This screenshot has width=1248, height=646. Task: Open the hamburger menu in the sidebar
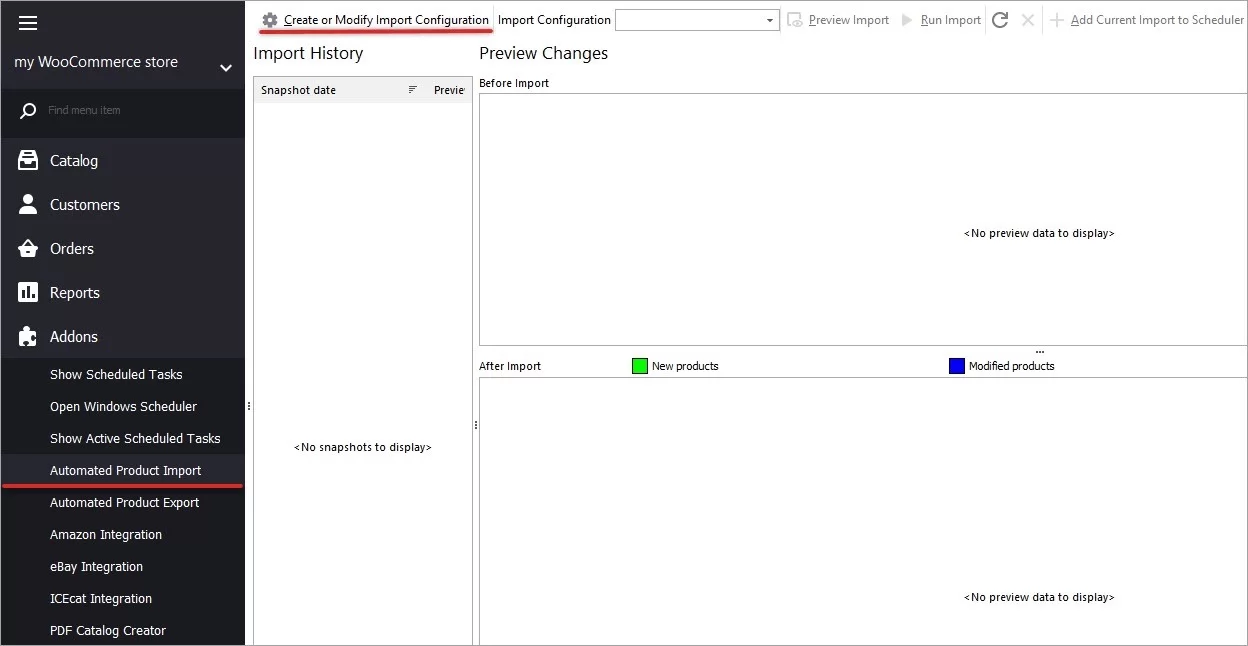(27, 24)
